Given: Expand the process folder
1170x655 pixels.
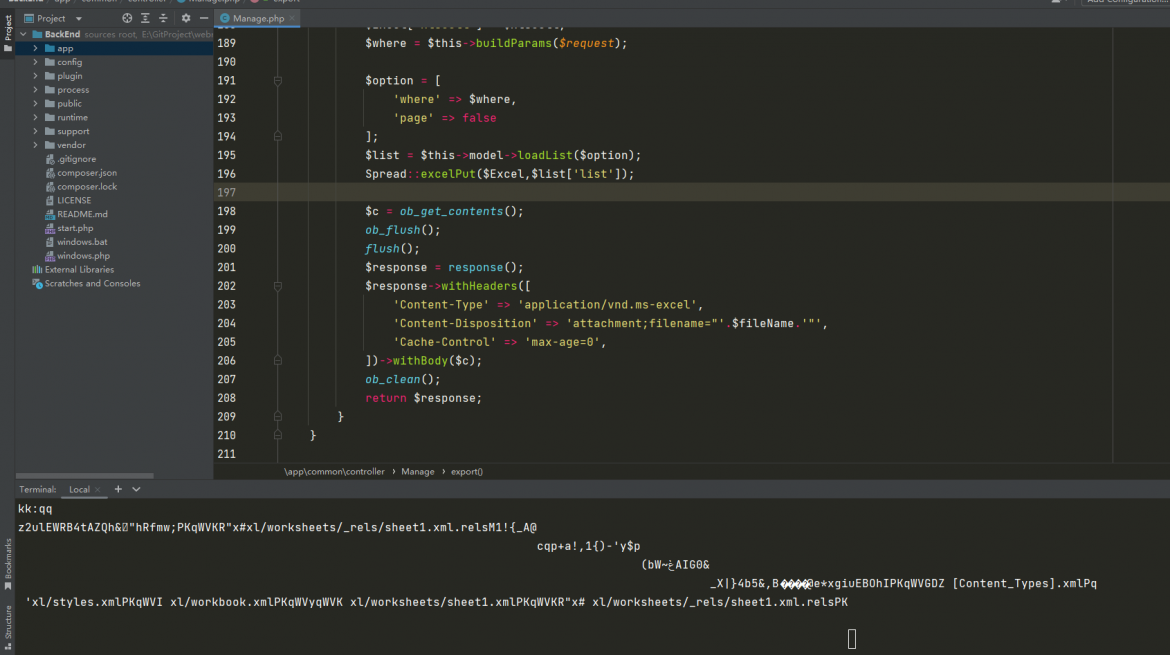Looking at the screenshot, I should (35, 90).
